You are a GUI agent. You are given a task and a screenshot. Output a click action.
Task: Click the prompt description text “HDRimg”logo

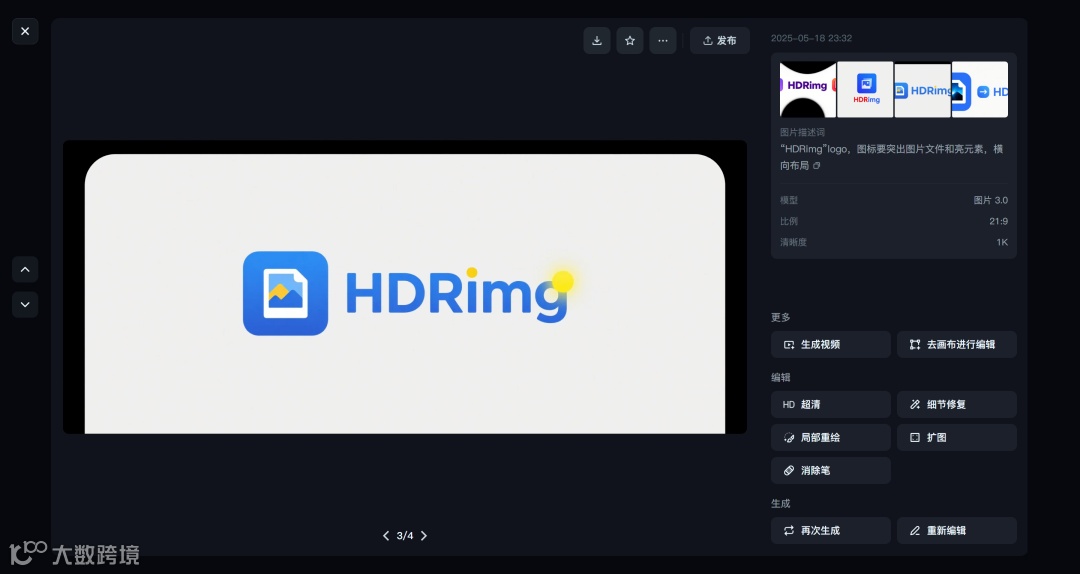(891, 157)
